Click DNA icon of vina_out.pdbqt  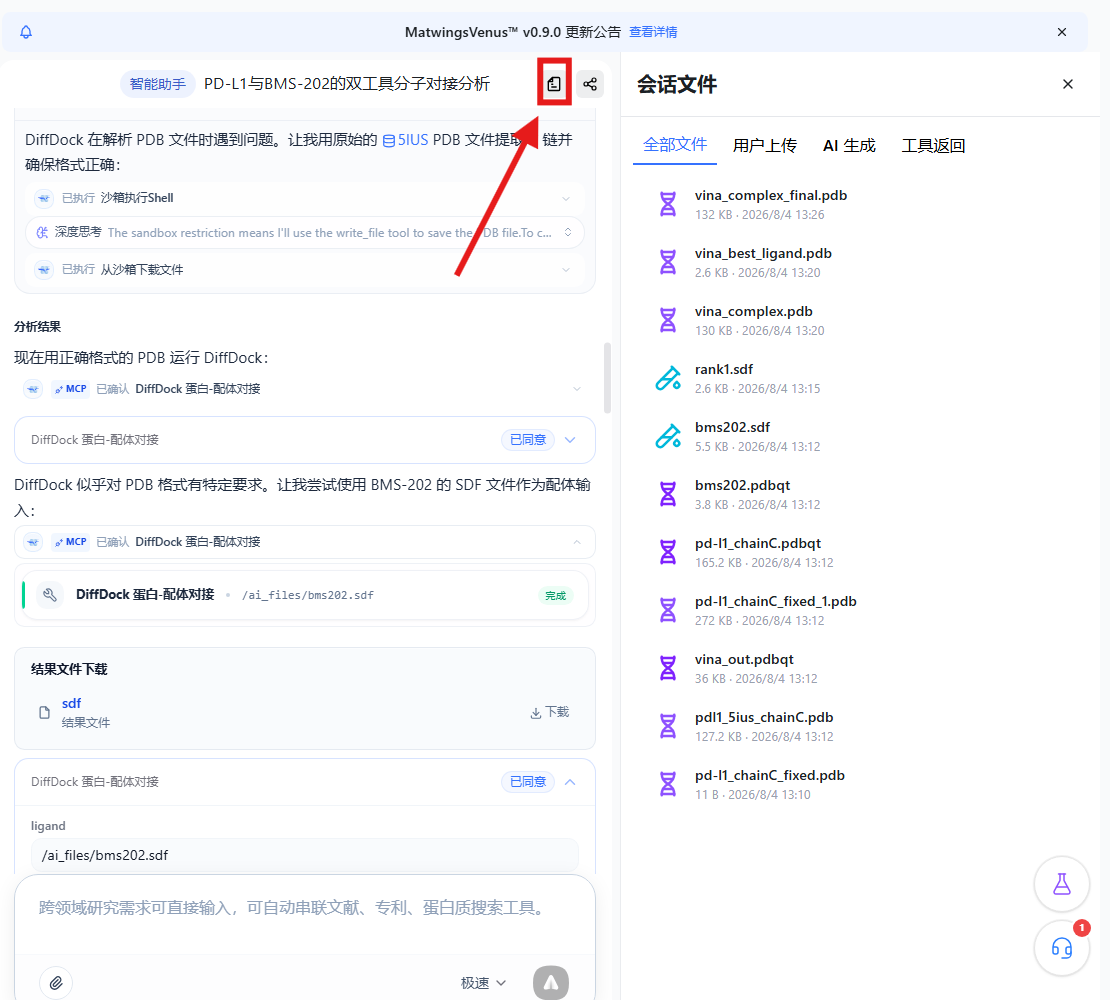(668, 669)
